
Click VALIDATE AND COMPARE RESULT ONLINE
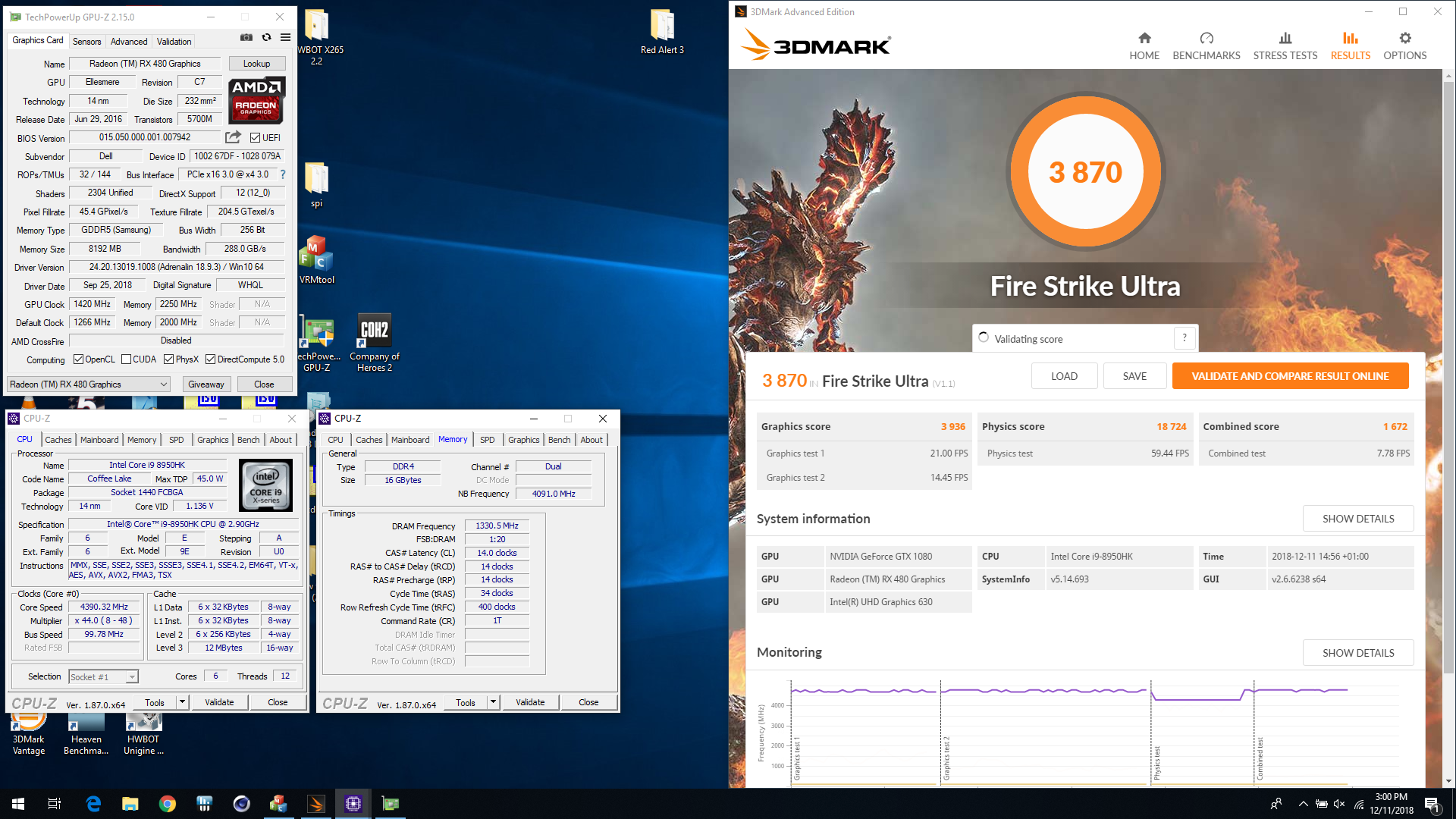(x=1290, y=376)
